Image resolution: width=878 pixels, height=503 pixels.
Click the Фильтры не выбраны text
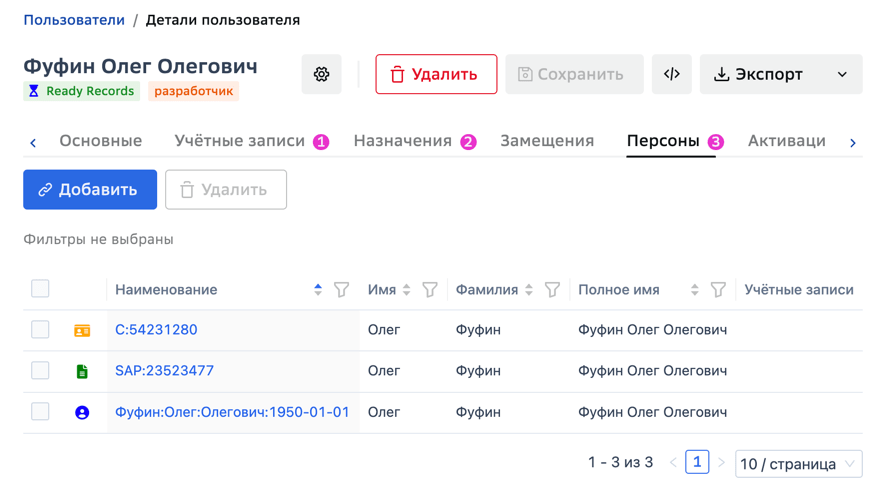(99, 239)
